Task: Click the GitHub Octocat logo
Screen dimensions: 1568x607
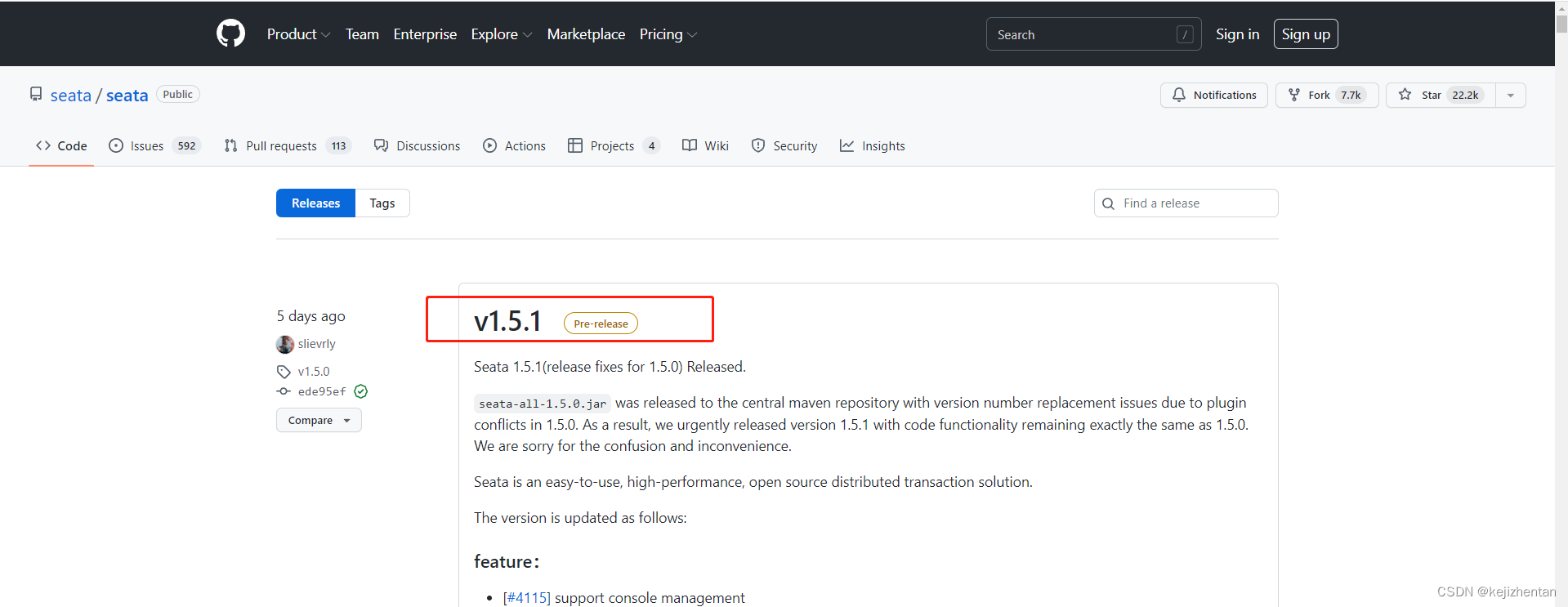Action: pos(230,33)
